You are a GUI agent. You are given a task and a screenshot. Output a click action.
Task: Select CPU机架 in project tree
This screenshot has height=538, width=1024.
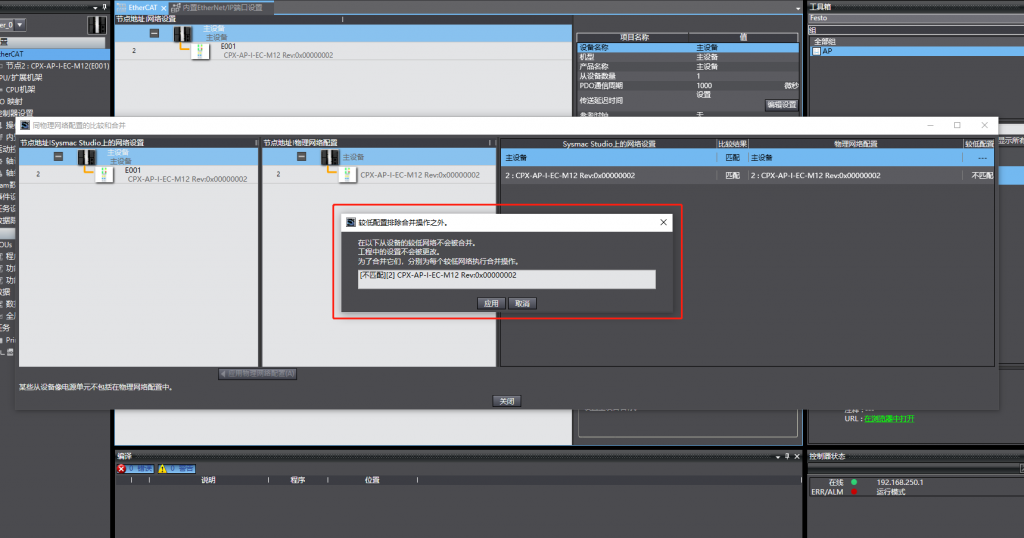21,89
